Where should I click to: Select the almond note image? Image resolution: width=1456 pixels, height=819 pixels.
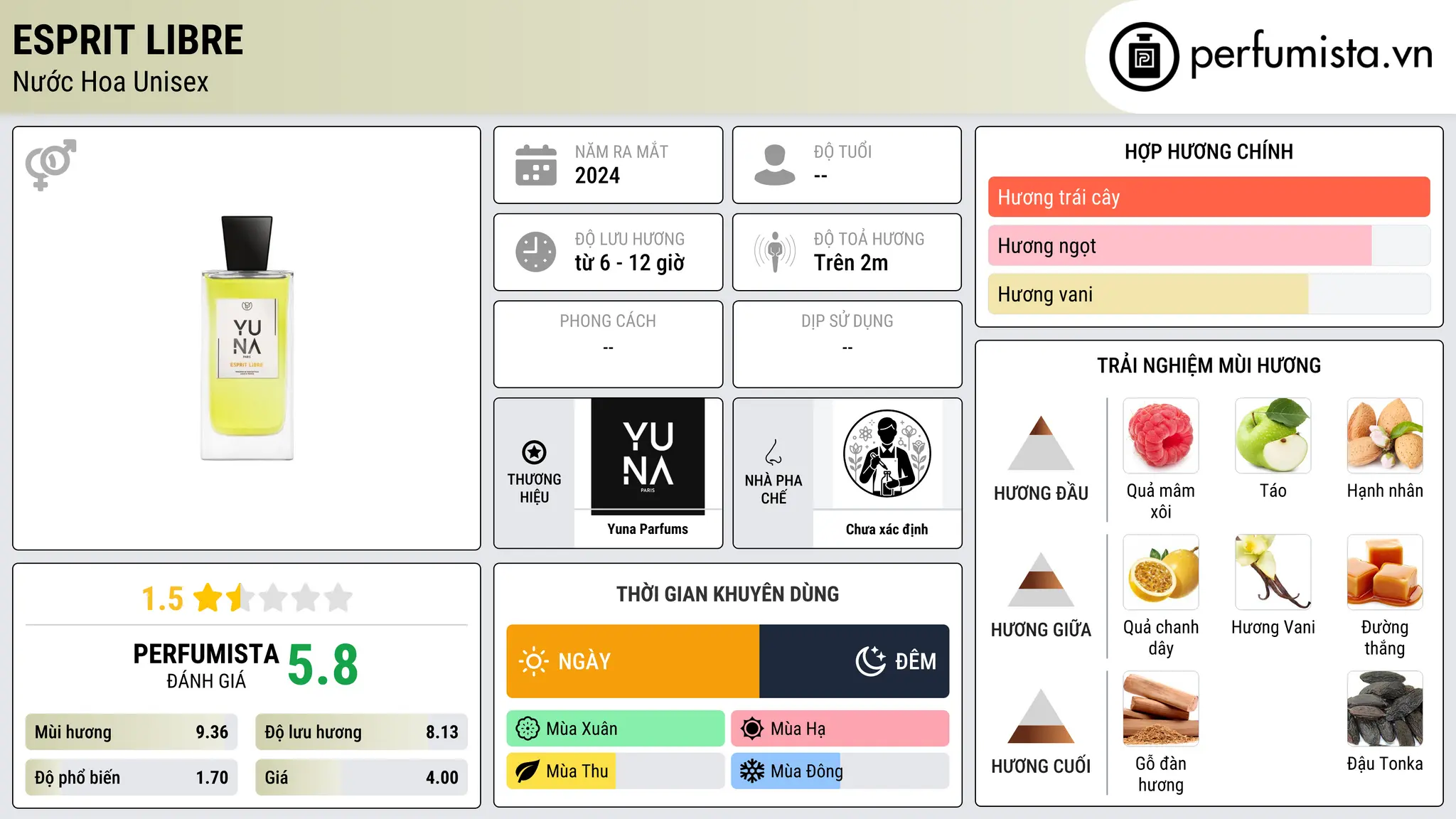point(1385,436)
